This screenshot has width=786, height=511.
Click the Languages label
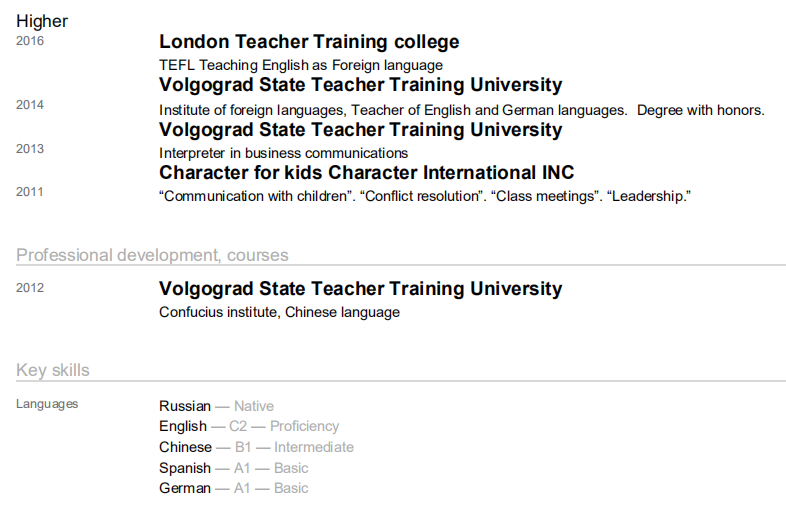coord(47,404)
